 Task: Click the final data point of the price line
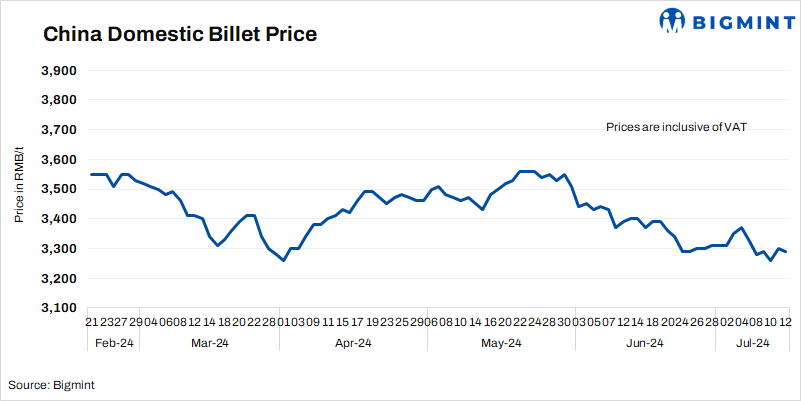pyautogui.click(x=786, y=251)
